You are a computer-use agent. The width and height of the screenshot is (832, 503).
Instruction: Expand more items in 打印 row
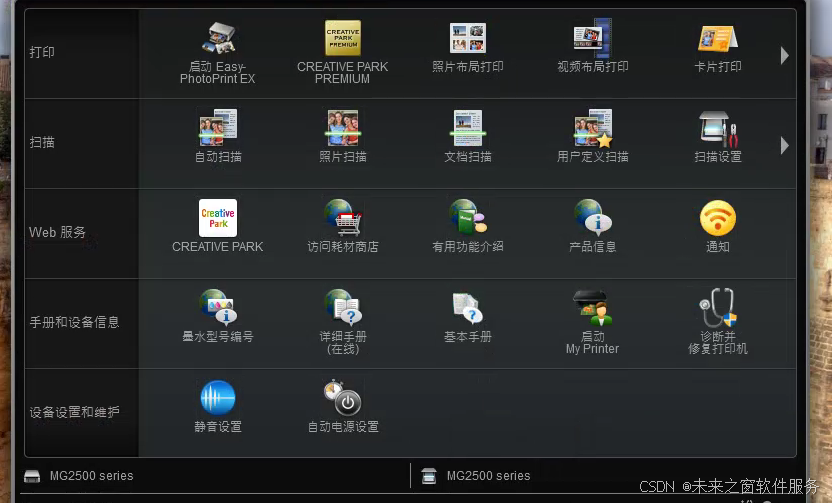point(785,55)
